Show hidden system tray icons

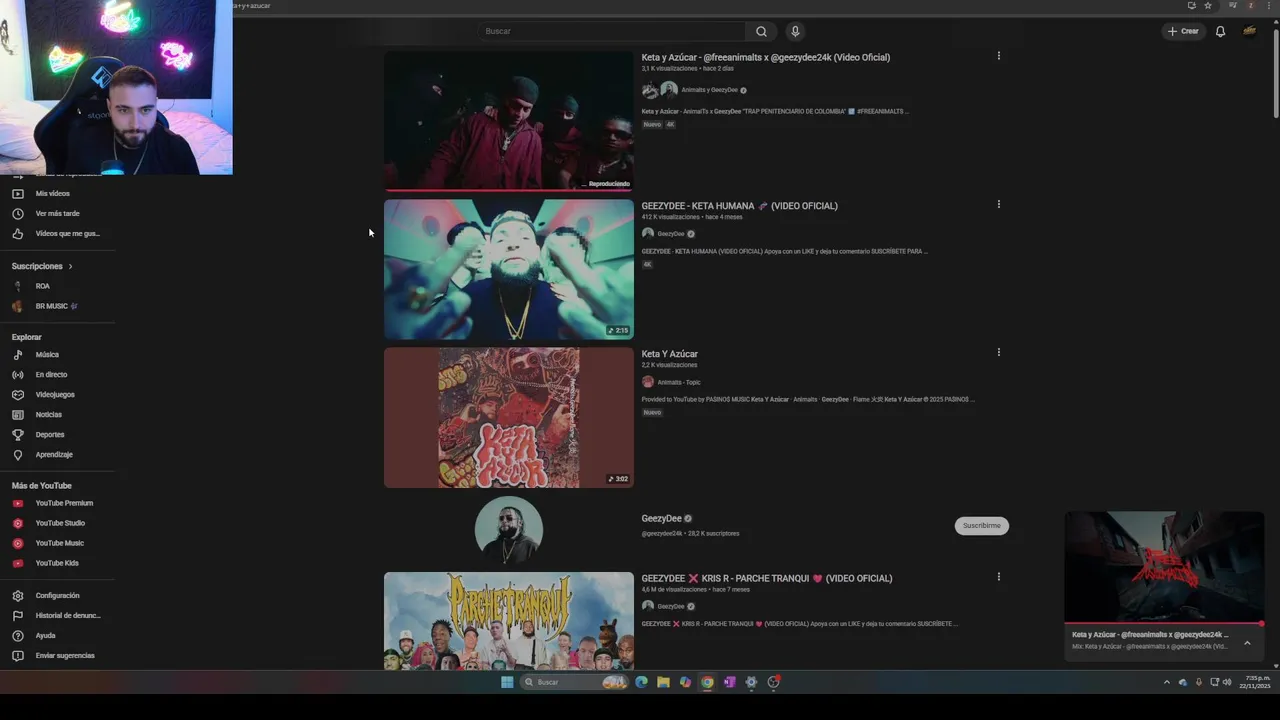pos(1166,682)
